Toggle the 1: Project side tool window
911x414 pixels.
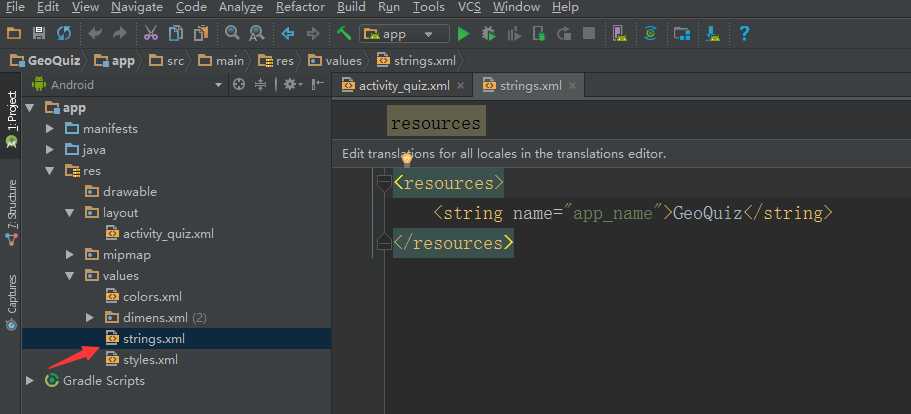(10, 120)
